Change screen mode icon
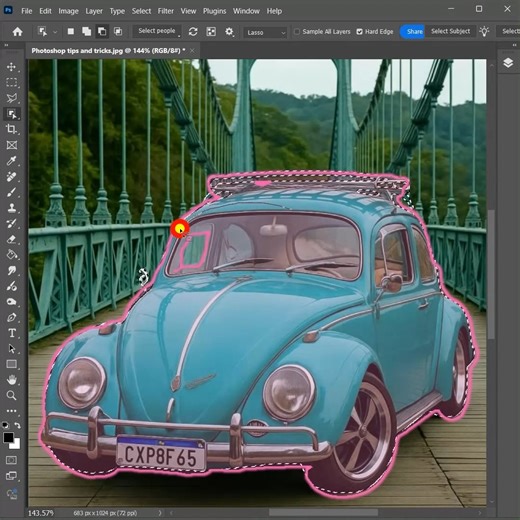The image size is (520, 520). [x=11, y=476]
